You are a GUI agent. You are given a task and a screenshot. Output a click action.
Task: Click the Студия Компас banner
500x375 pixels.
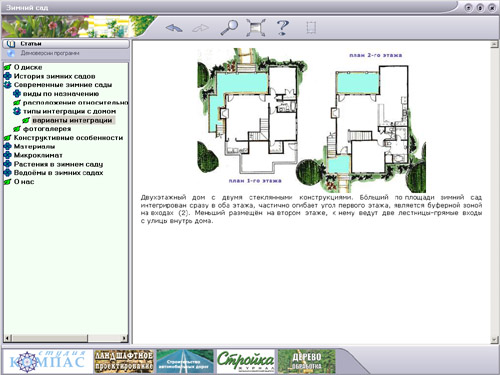tap(48, 361)
